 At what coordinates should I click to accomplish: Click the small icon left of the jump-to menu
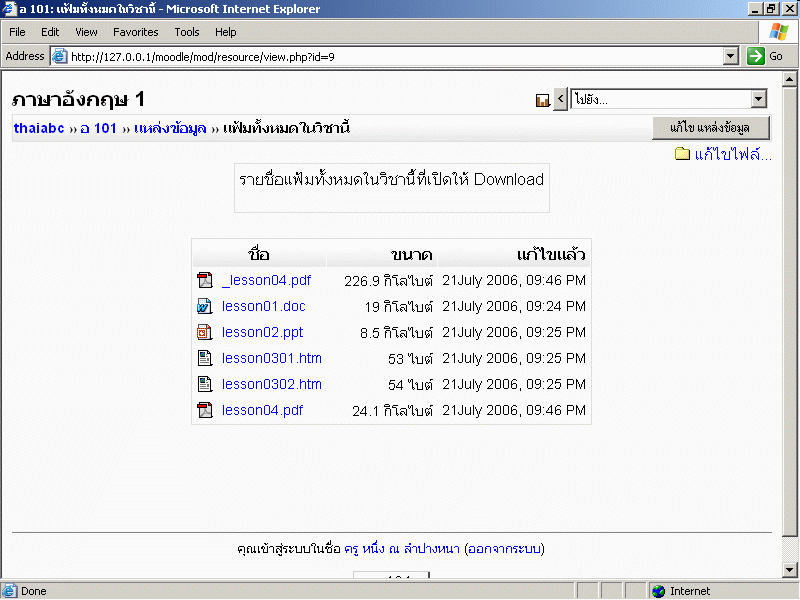click(x=543, y=100)
